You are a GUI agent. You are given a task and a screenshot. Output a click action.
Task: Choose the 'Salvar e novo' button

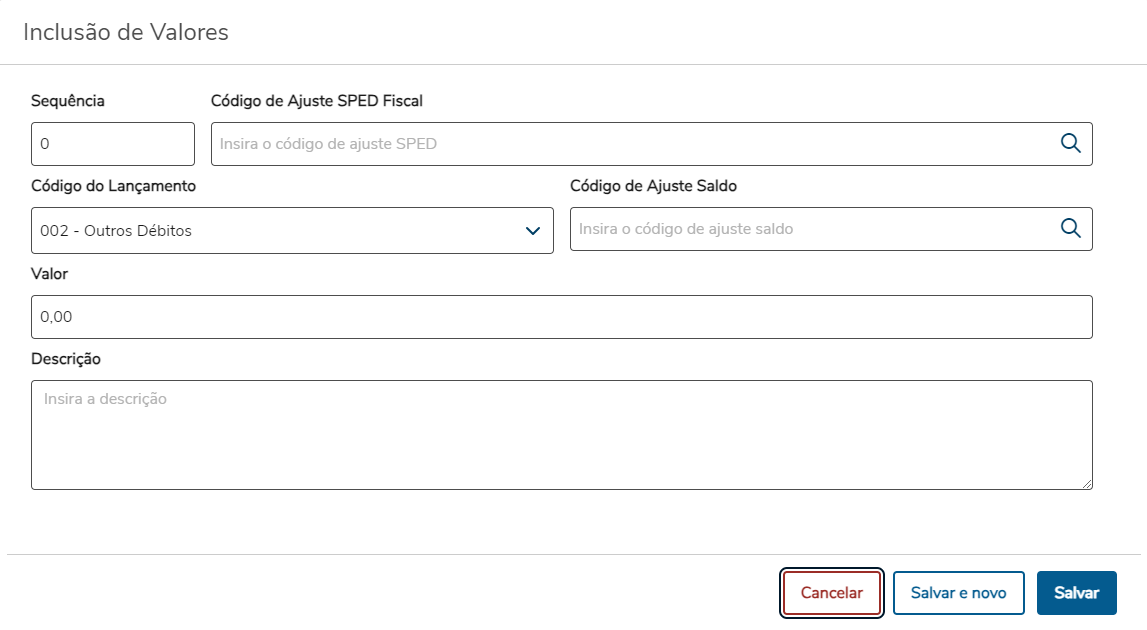(958, 593)
